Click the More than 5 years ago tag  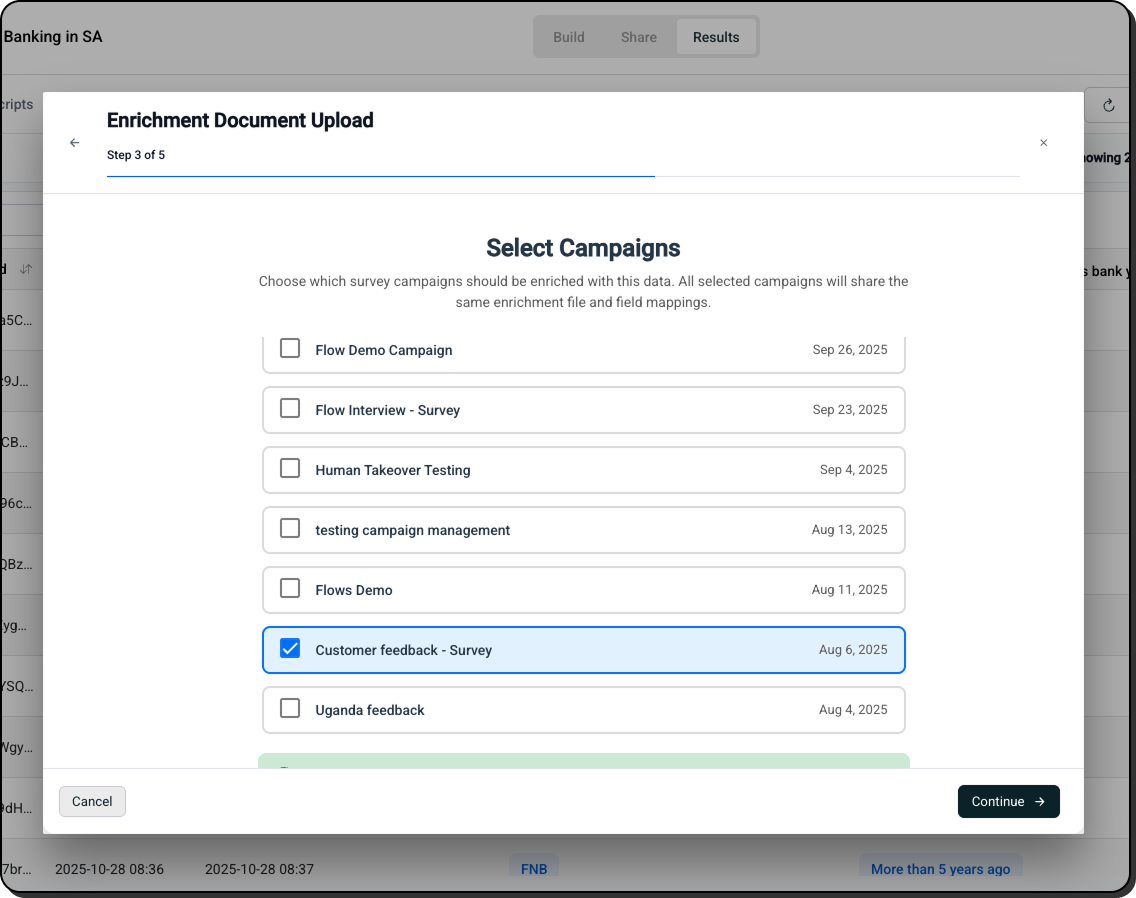pos(940,869)
